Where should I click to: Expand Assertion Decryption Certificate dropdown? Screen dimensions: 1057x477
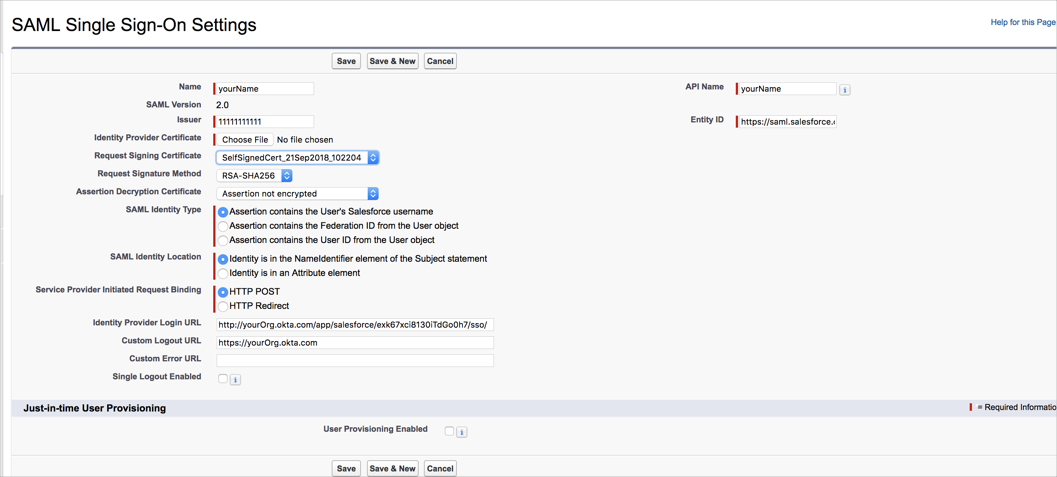coord(297,194)
